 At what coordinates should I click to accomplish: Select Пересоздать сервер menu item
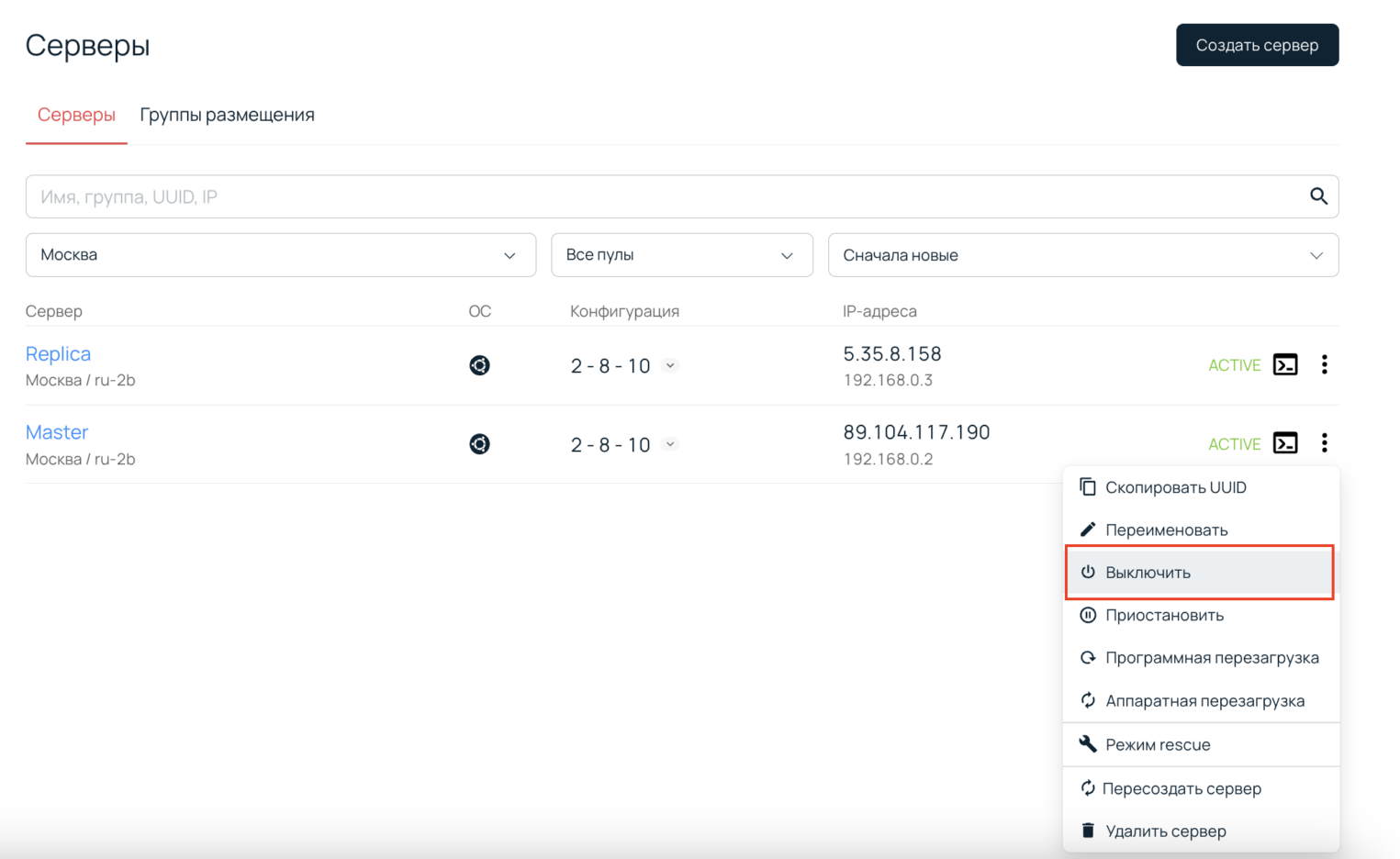1201,788
